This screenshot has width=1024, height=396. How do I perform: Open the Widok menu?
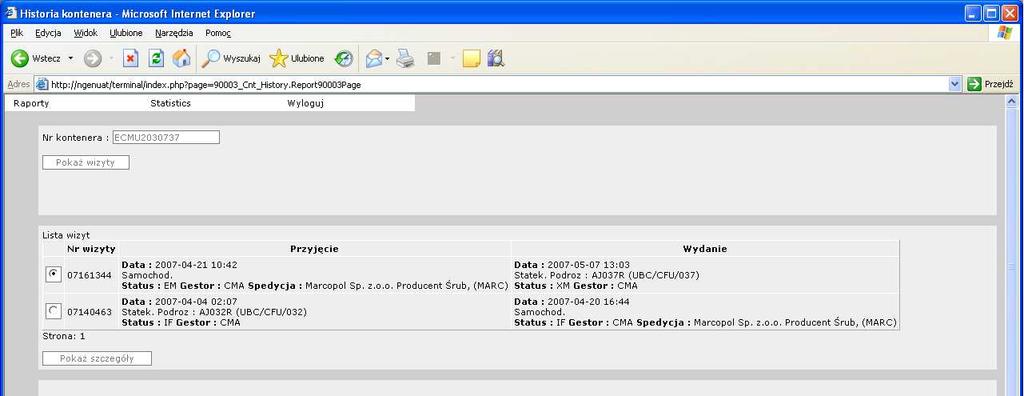(86, 33)
